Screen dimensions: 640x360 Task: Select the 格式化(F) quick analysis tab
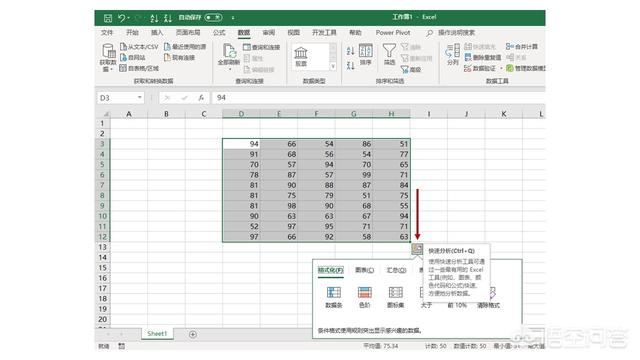click(331, 270)
